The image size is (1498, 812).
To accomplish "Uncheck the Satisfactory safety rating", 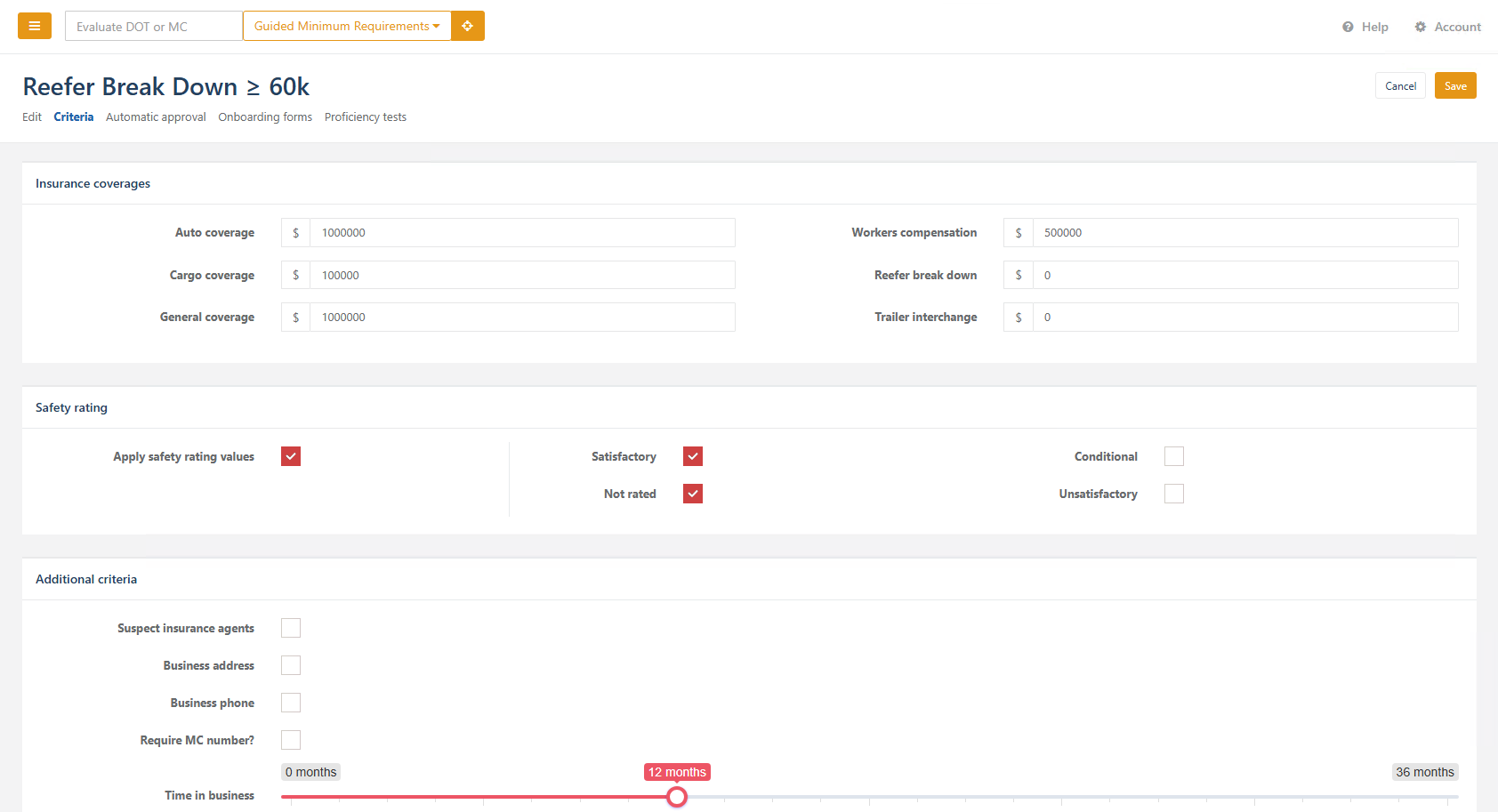I will point(693,456).
